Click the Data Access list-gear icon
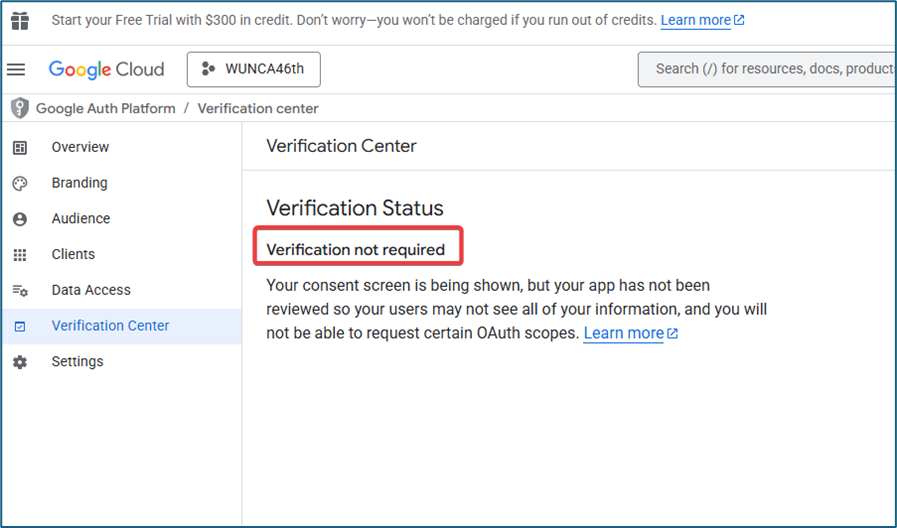897x528 pixels. point(20,290)
